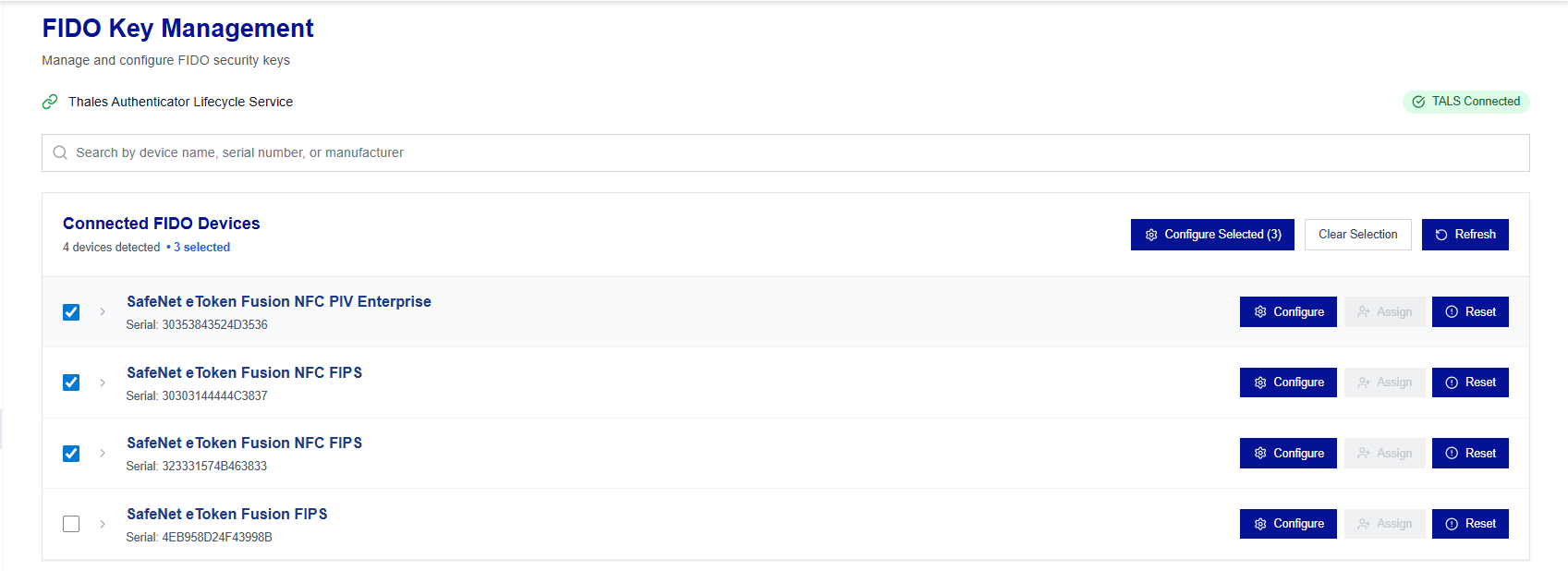Viewport: 1568px width, 571px height.
Task: Click Reset icon for serial 4EB958D24F43998B
Action: 1452,524
